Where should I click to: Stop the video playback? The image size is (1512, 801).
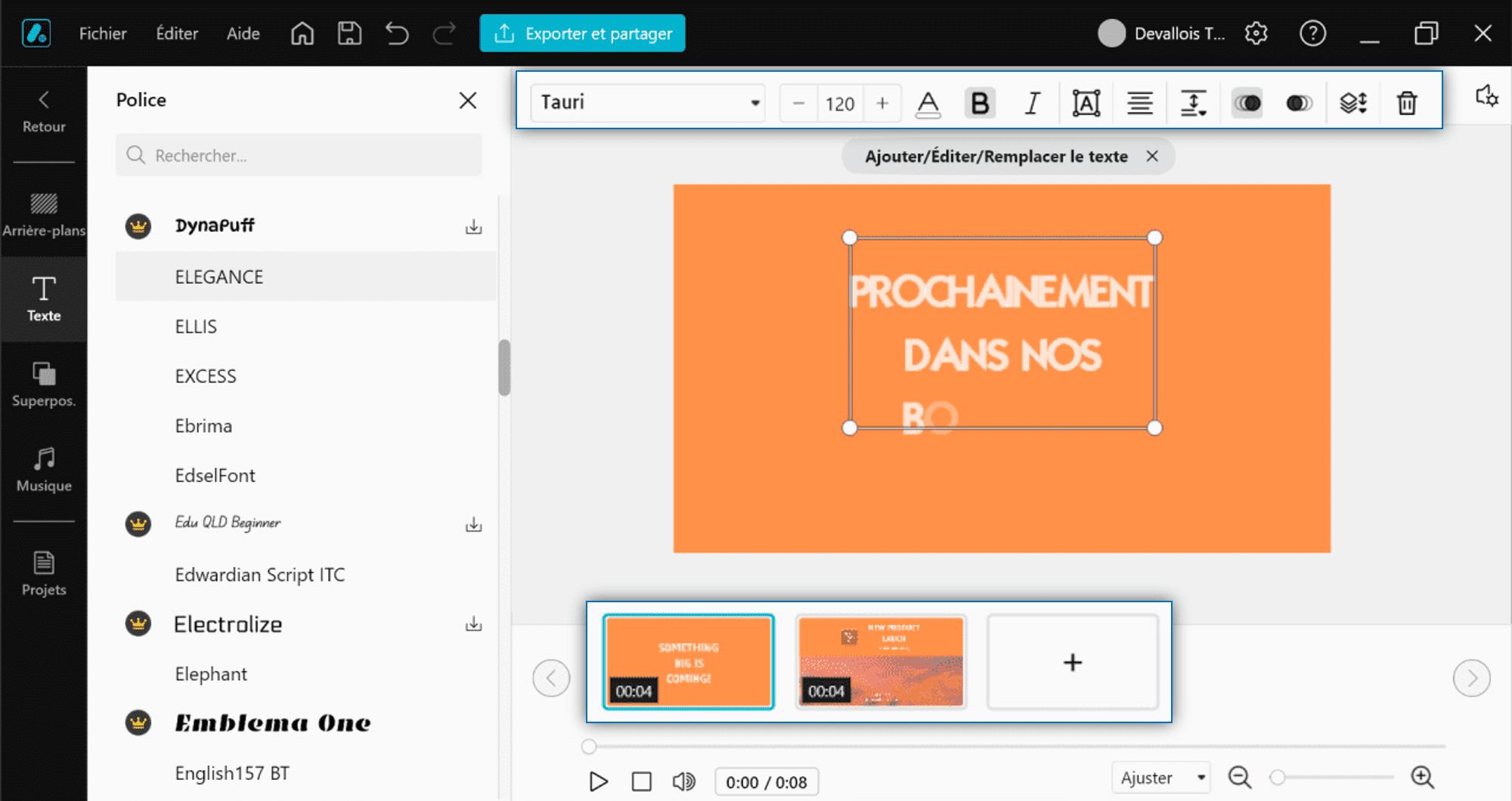pyautogui.click(x=641, y=781)
